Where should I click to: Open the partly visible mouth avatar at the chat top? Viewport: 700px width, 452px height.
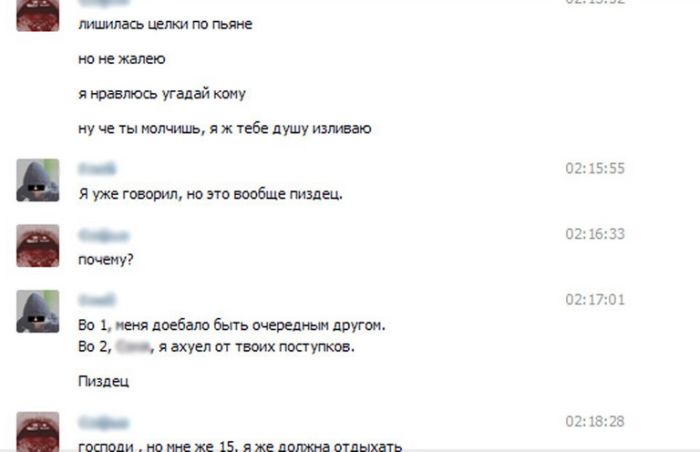[38, 16]
